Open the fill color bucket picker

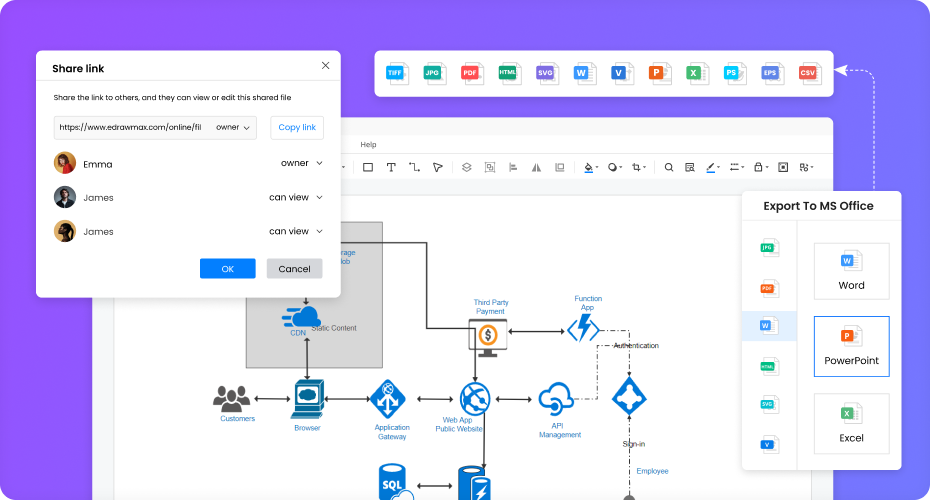point(590,167)
